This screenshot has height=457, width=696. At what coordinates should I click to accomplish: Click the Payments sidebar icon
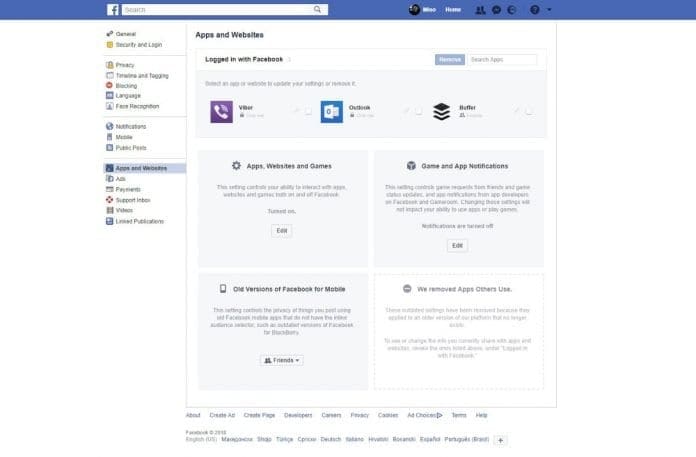pos(110,189)
